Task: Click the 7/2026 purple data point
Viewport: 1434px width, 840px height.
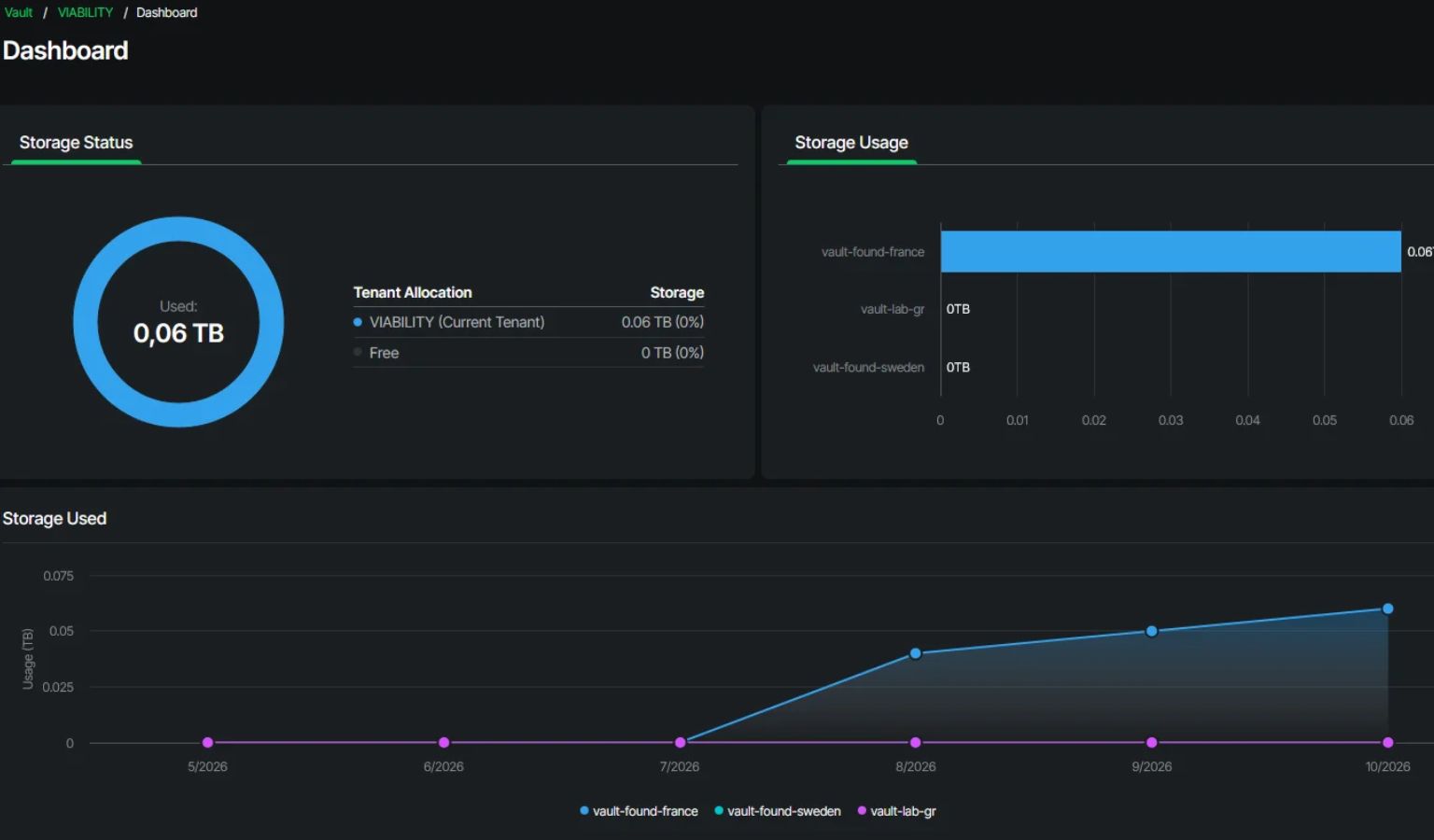Action: click(x=680, y=743)
